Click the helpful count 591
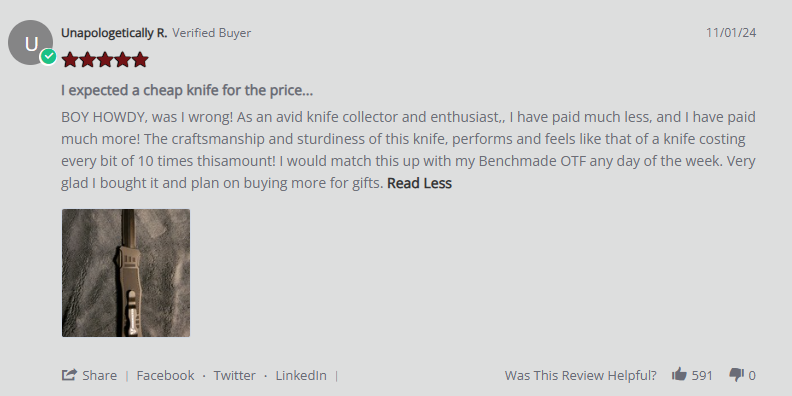This screenshot has height=396, width=792. click(x=702, y=375)
